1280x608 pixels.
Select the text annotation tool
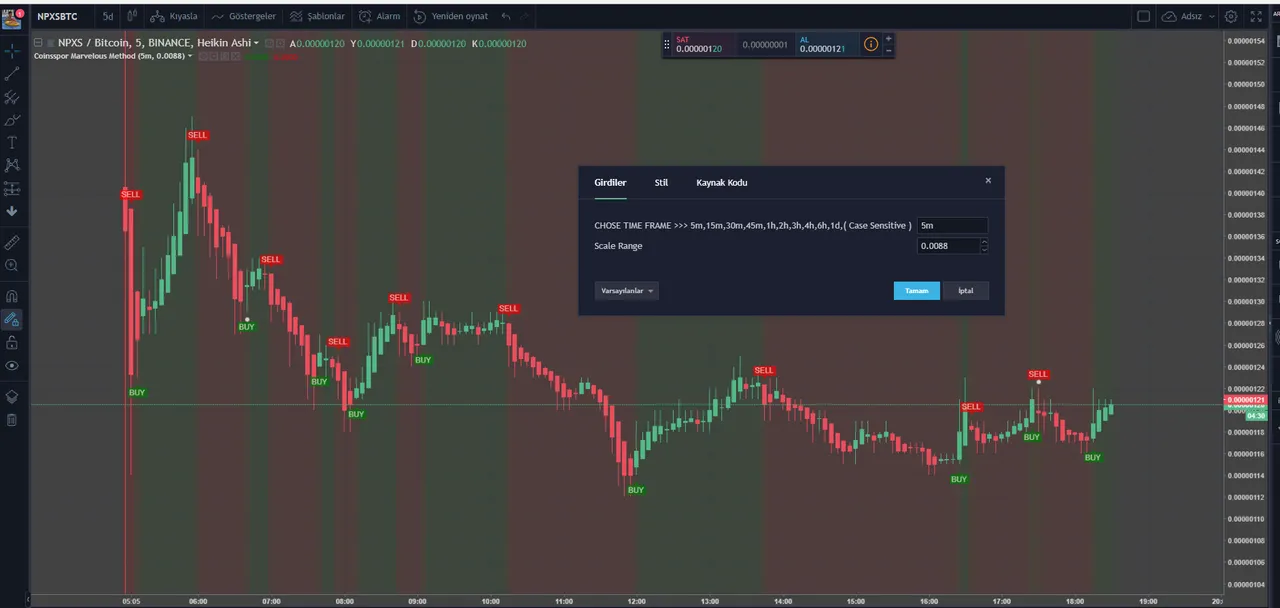[x=12, y=143]
